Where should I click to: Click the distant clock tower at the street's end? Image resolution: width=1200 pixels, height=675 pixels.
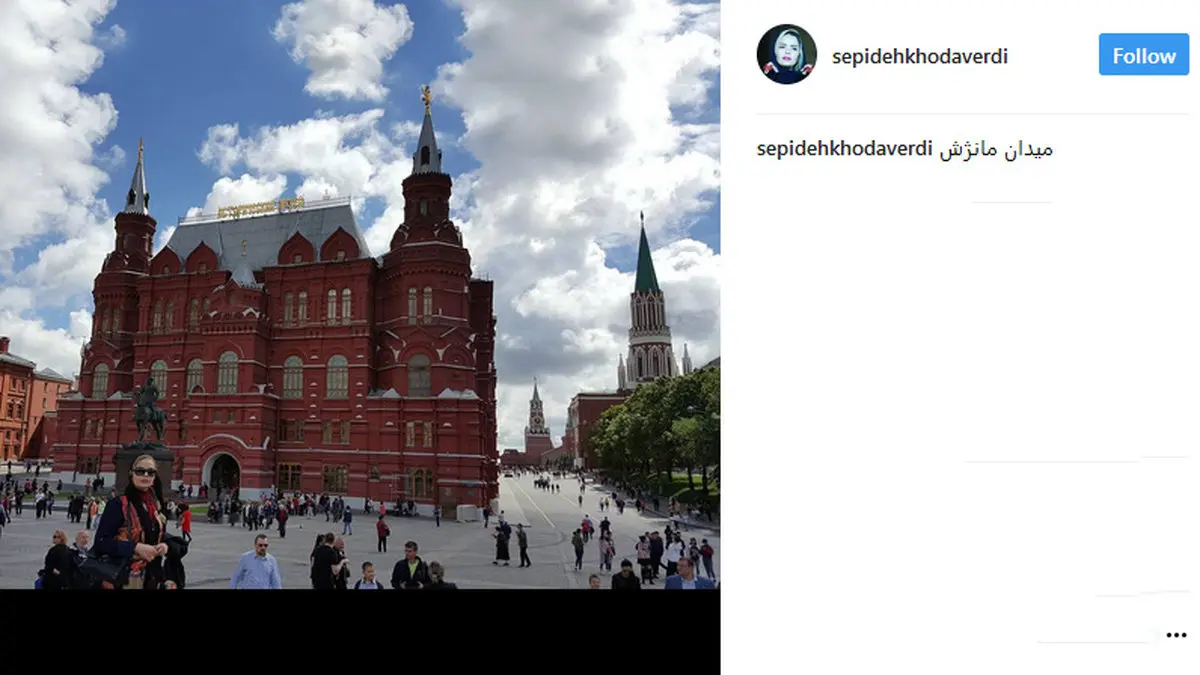(537, 418)
